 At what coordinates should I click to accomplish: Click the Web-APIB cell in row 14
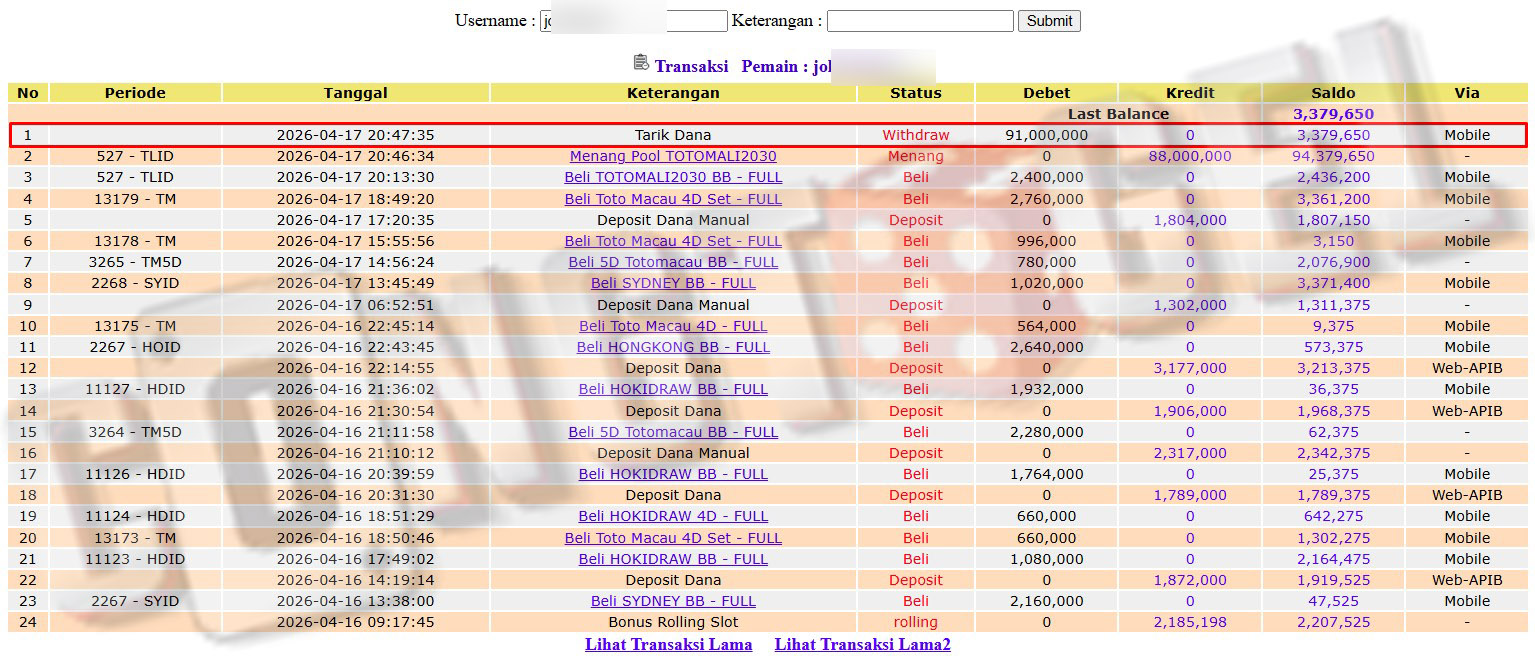click(1467, 411)
